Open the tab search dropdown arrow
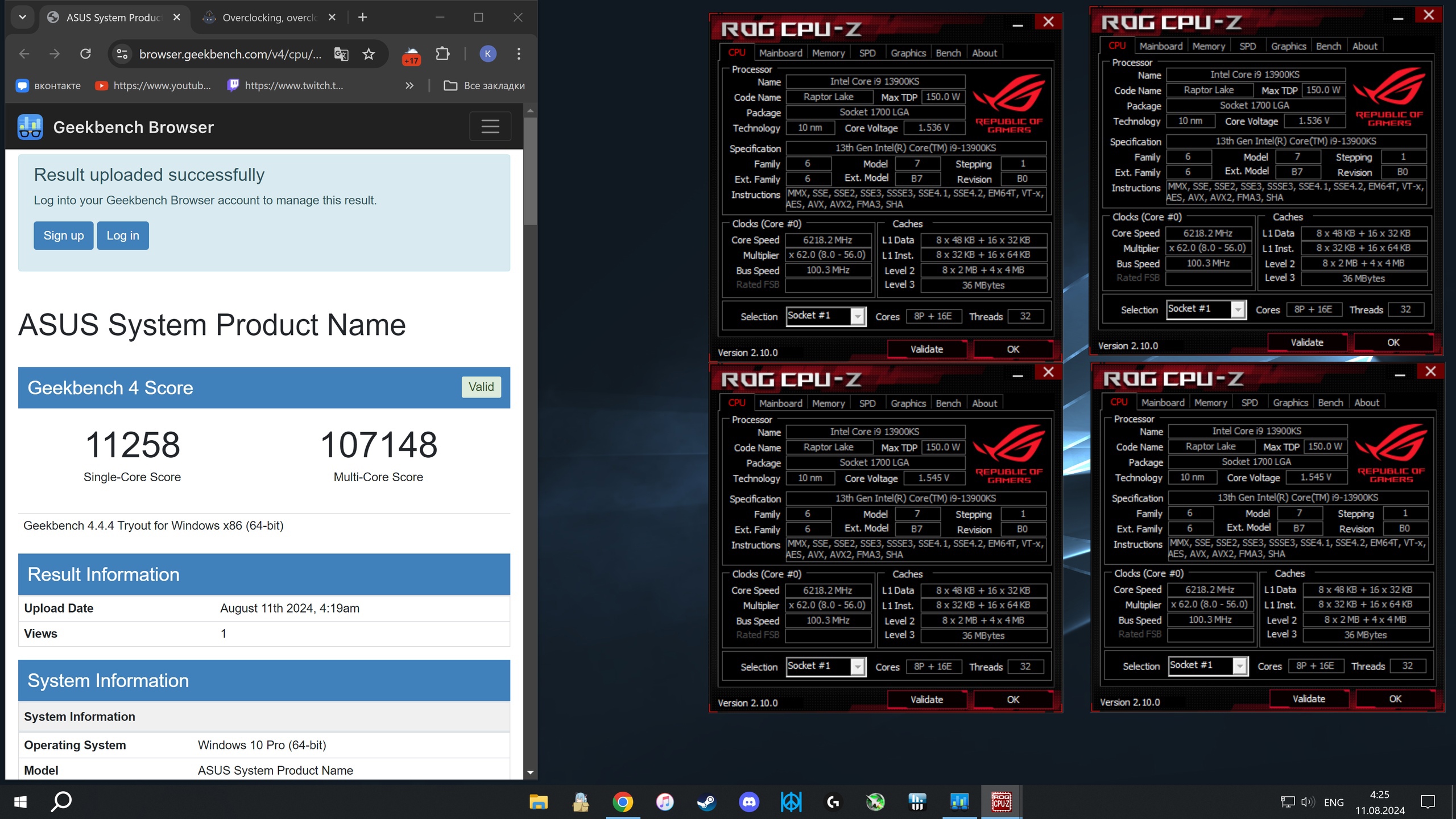The height and width of the screenshot is (819, 1456). [x=22, y=18]
